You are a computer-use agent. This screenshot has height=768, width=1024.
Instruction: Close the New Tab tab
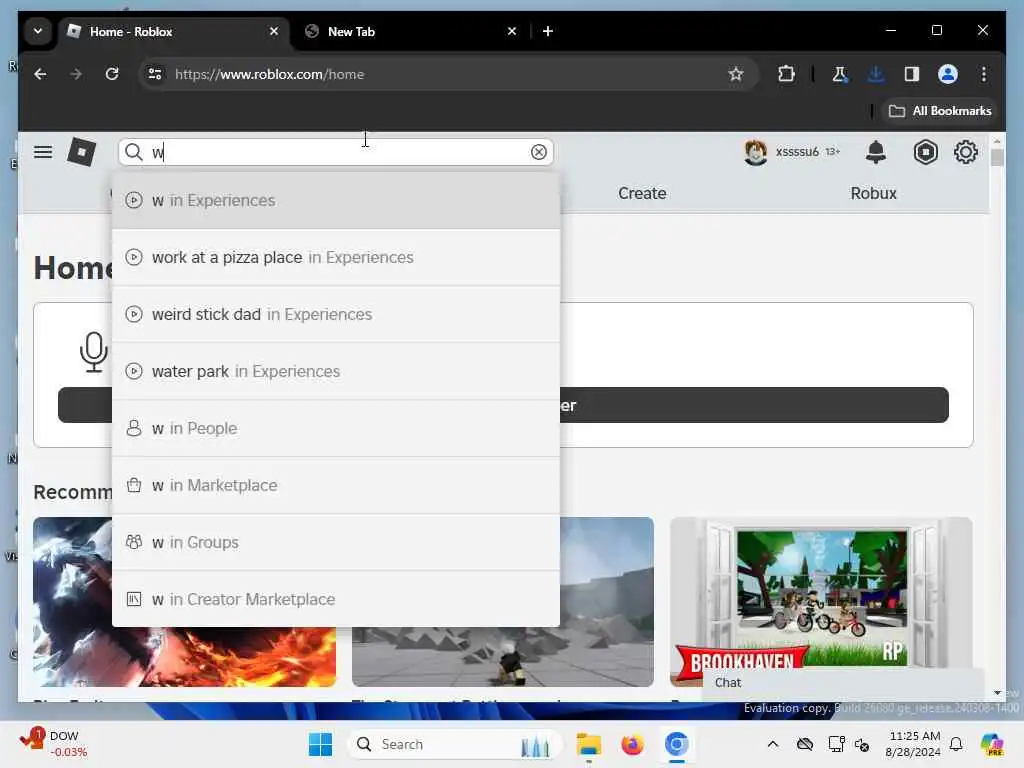[x=512, y=31]
